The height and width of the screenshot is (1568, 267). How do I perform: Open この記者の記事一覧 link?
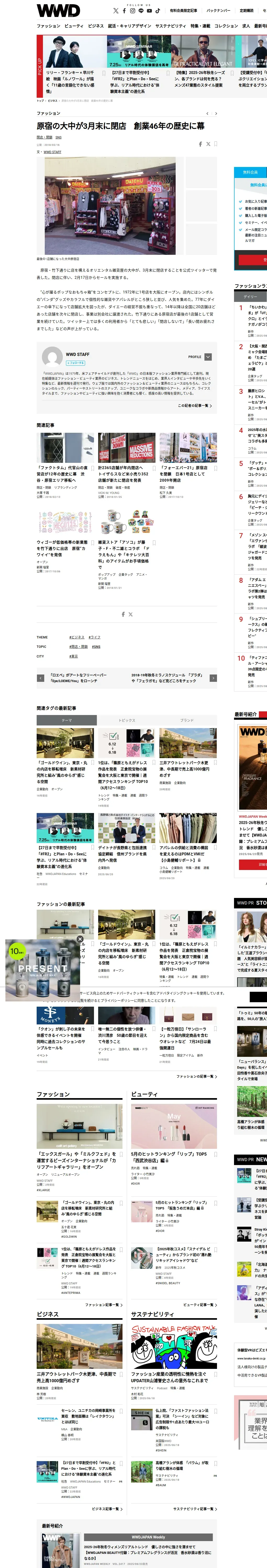click(194, 405)
